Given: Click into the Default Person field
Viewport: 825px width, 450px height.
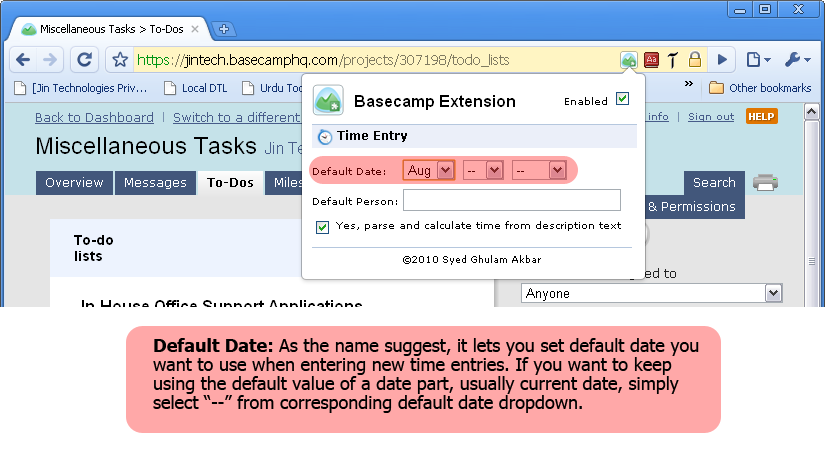Looking at the screenshot, I should (511, 200).
